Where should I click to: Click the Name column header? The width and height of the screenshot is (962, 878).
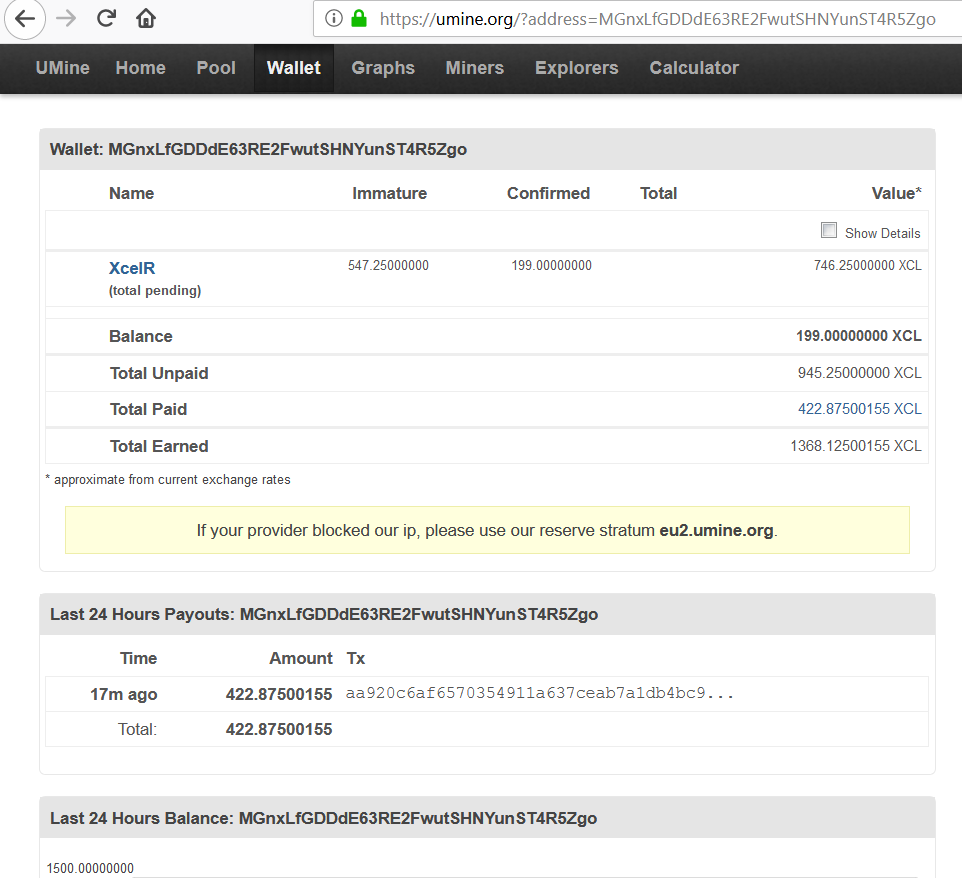click(x=131, y=193)
